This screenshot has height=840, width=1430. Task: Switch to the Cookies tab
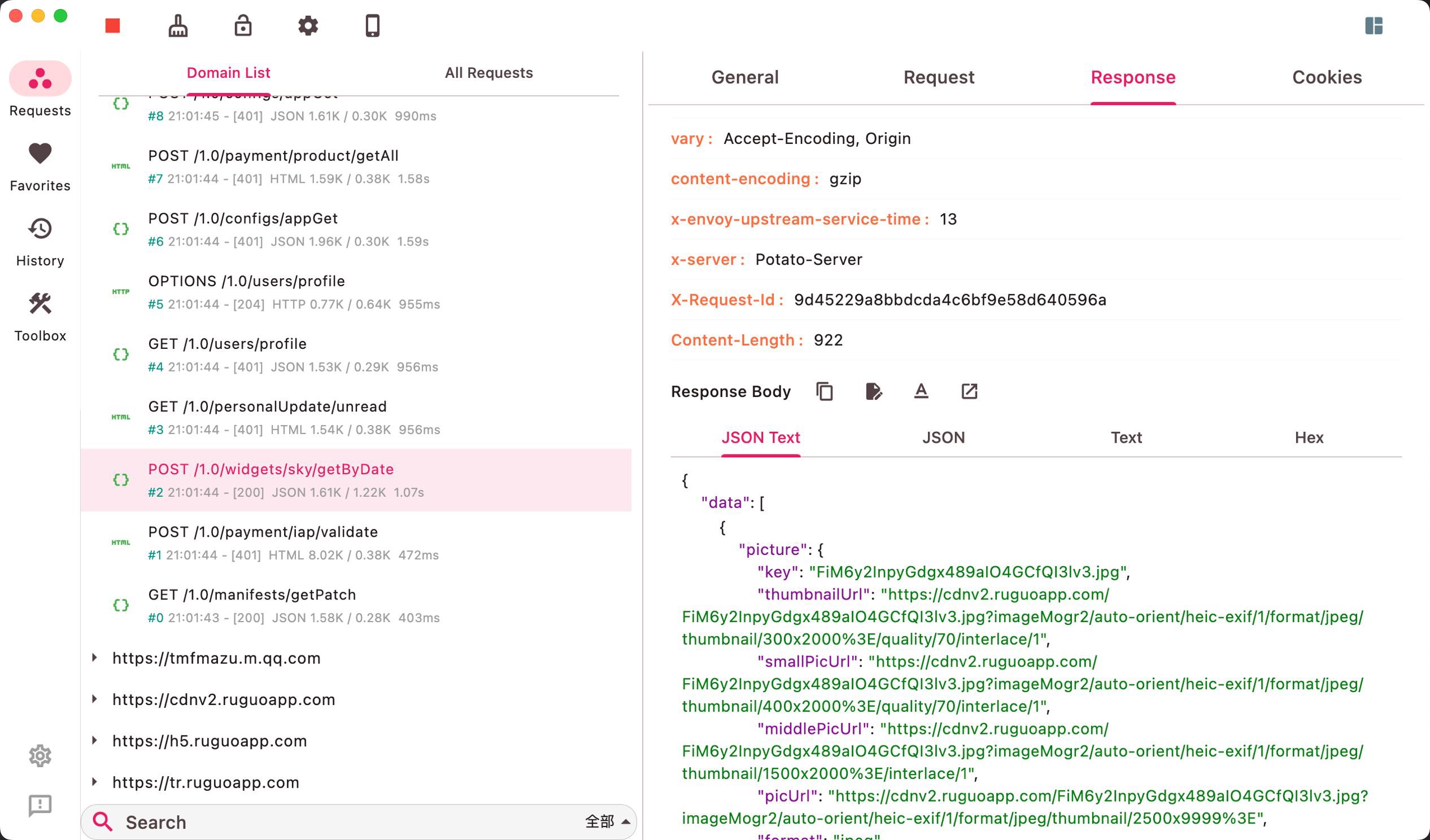(x=1327, y=77)
